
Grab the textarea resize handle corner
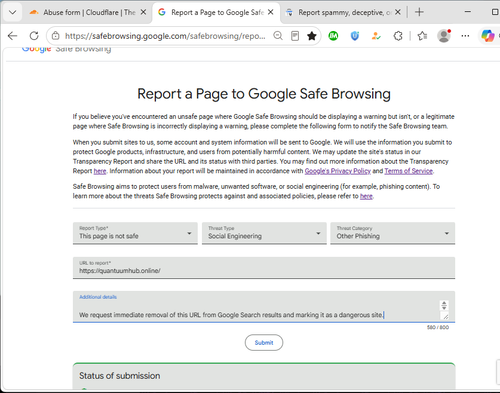(446, 316)
